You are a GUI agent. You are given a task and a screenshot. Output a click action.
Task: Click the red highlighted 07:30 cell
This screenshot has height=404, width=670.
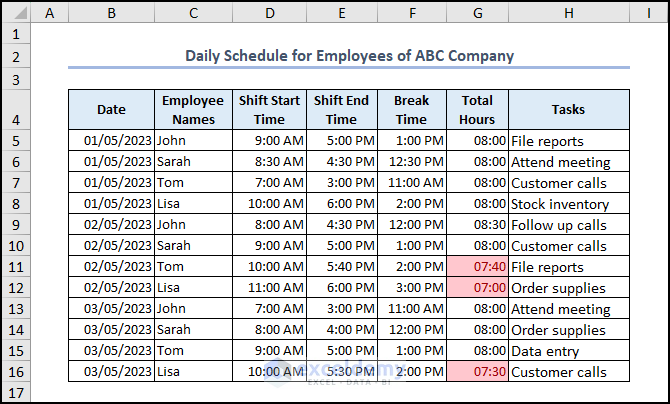click(x=478, y=372)
